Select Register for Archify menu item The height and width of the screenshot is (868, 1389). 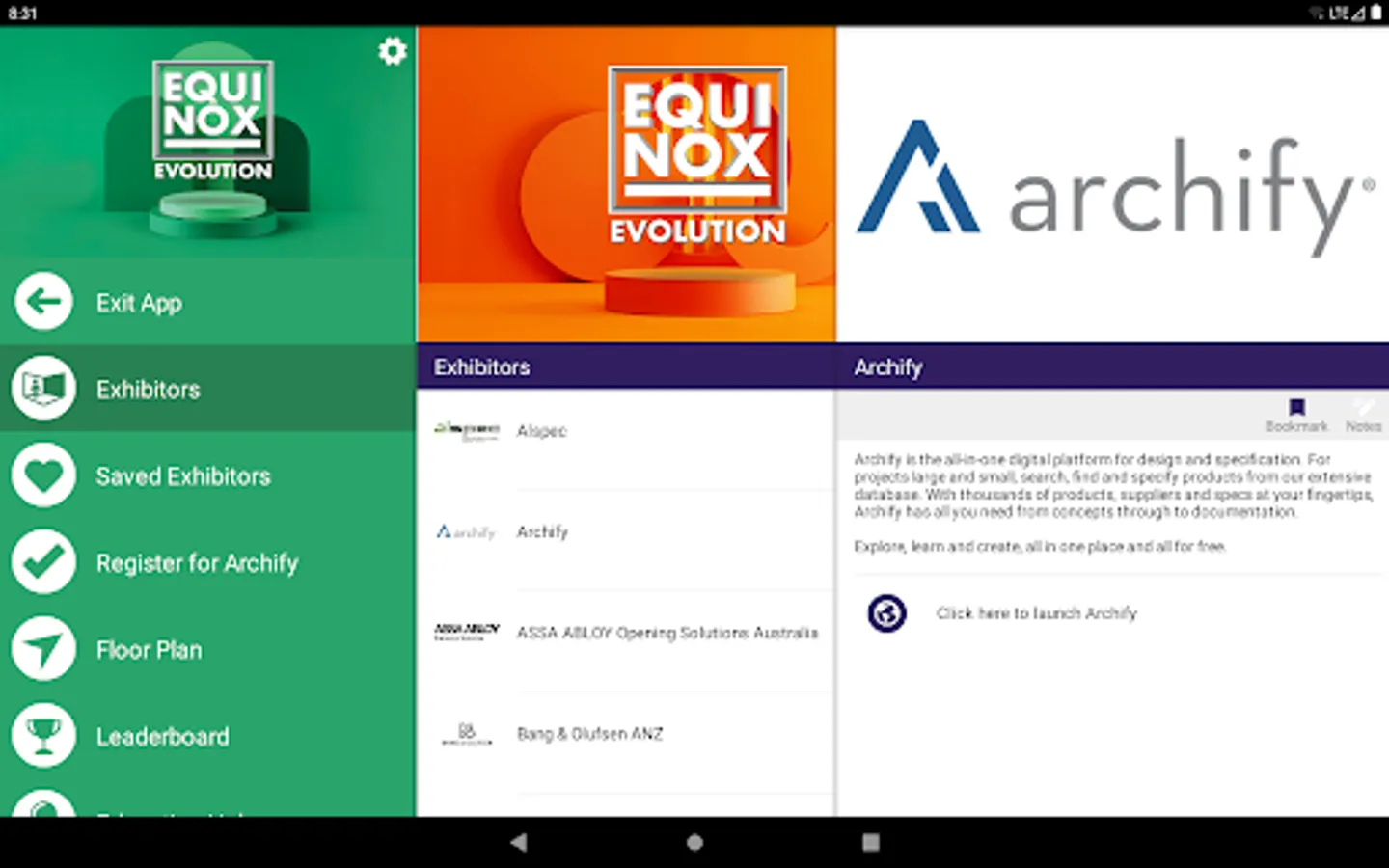coord(207,562)
